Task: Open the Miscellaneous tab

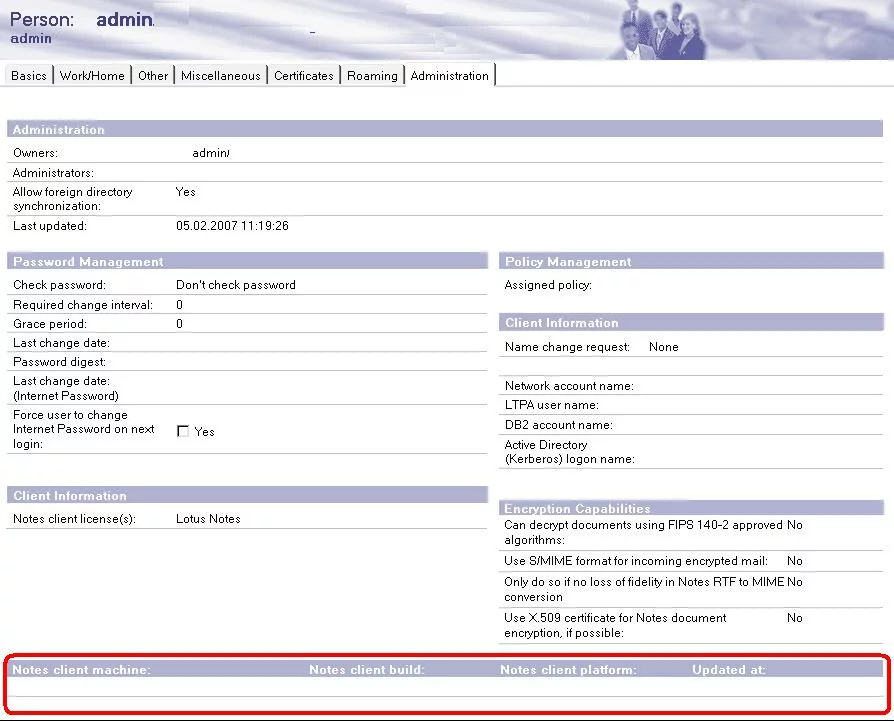Action: [220, 76]
